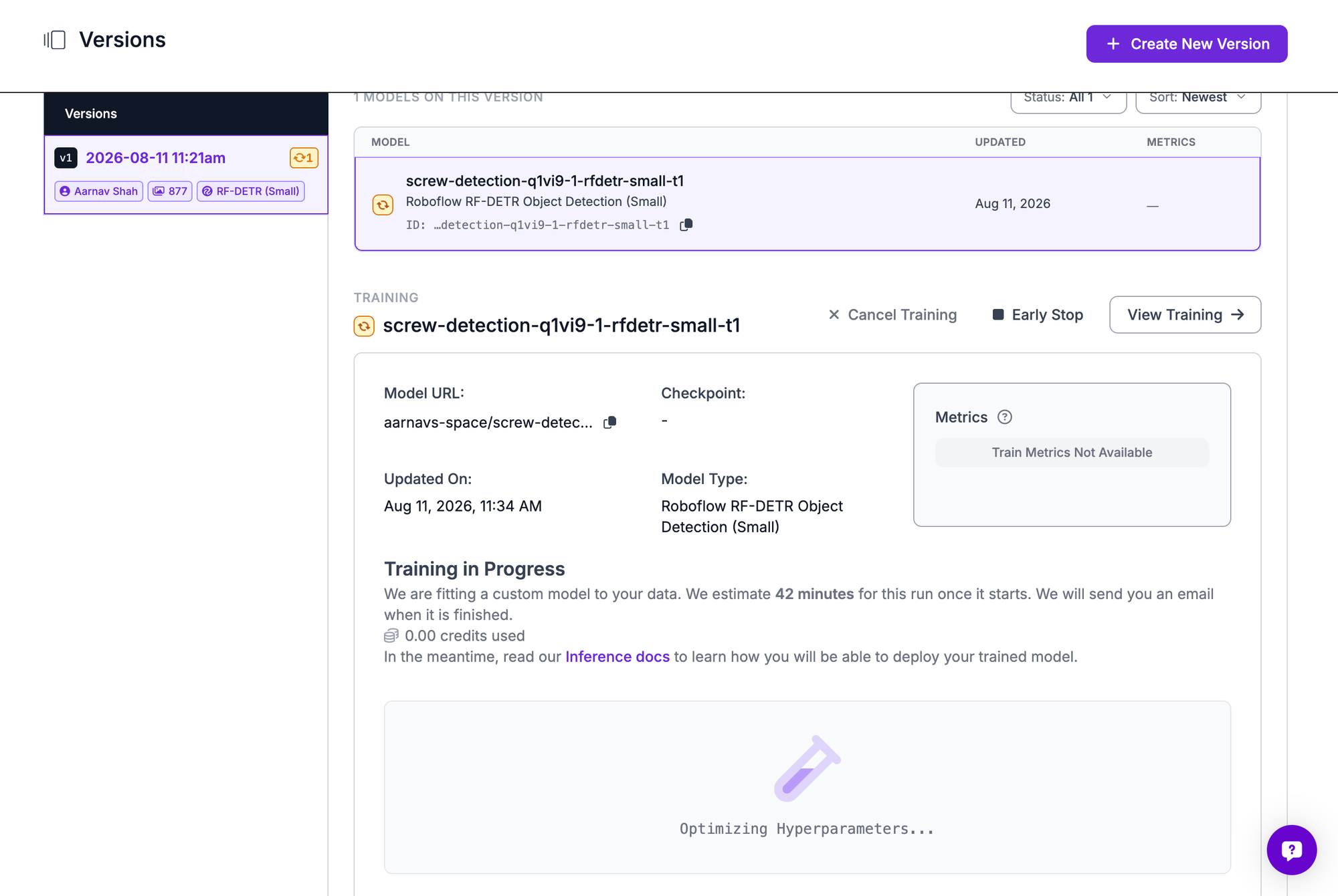Click the Aarnav Shah user tag
1338x896 pixels.
(x=99, y=191)
